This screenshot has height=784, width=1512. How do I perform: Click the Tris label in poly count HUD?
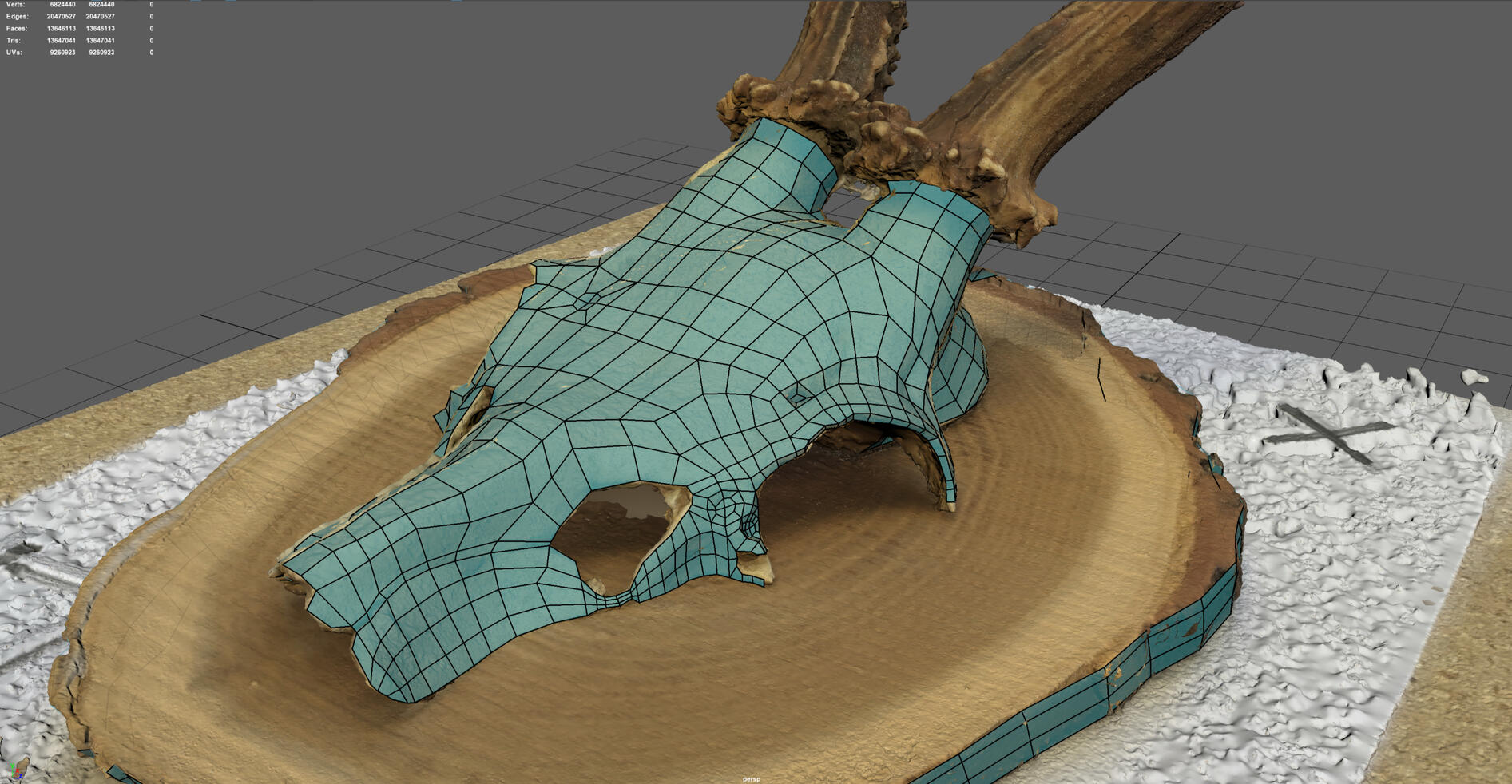[14, 41]
